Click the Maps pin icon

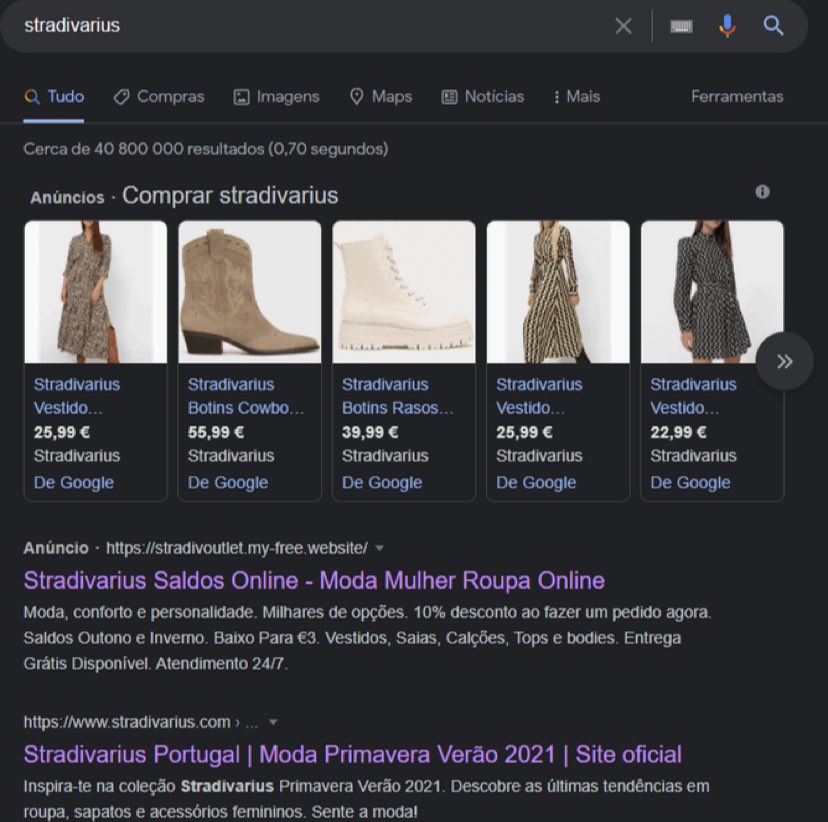click(x=356, y=97)
